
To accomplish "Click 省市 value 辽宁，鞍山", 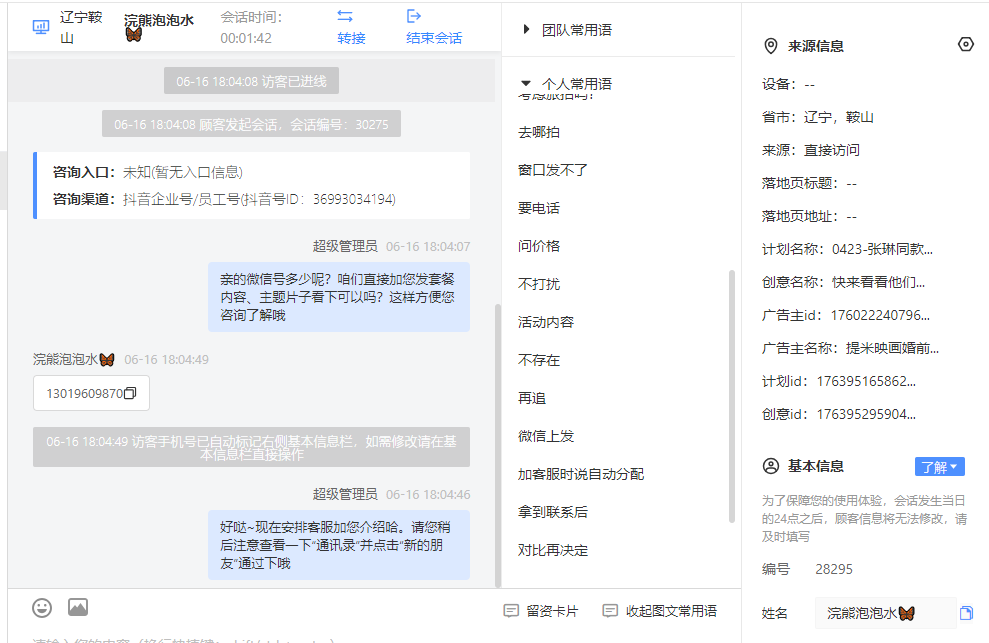I will click(x=838, y=117).
